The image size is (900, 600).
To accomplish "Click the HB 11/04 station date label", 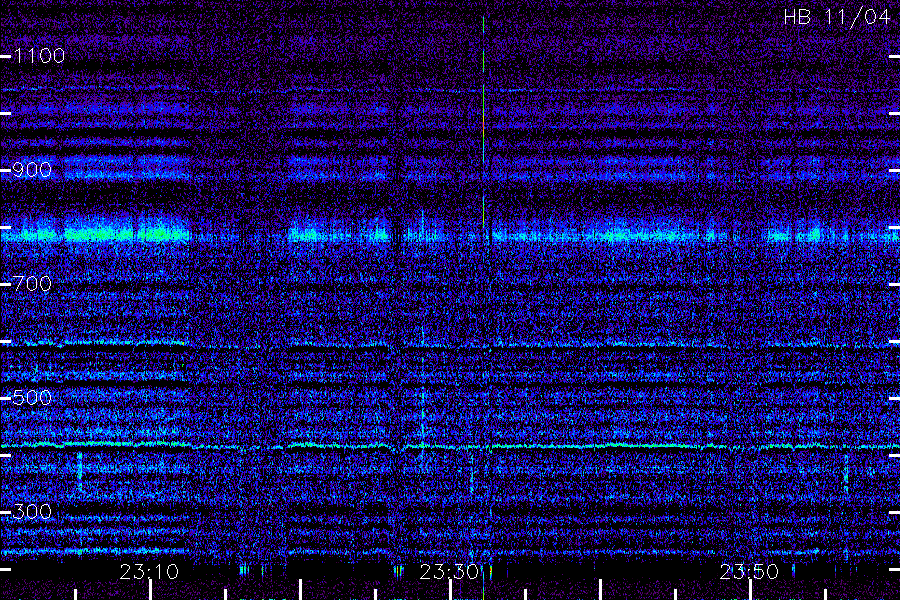I will tap(836, 17).
